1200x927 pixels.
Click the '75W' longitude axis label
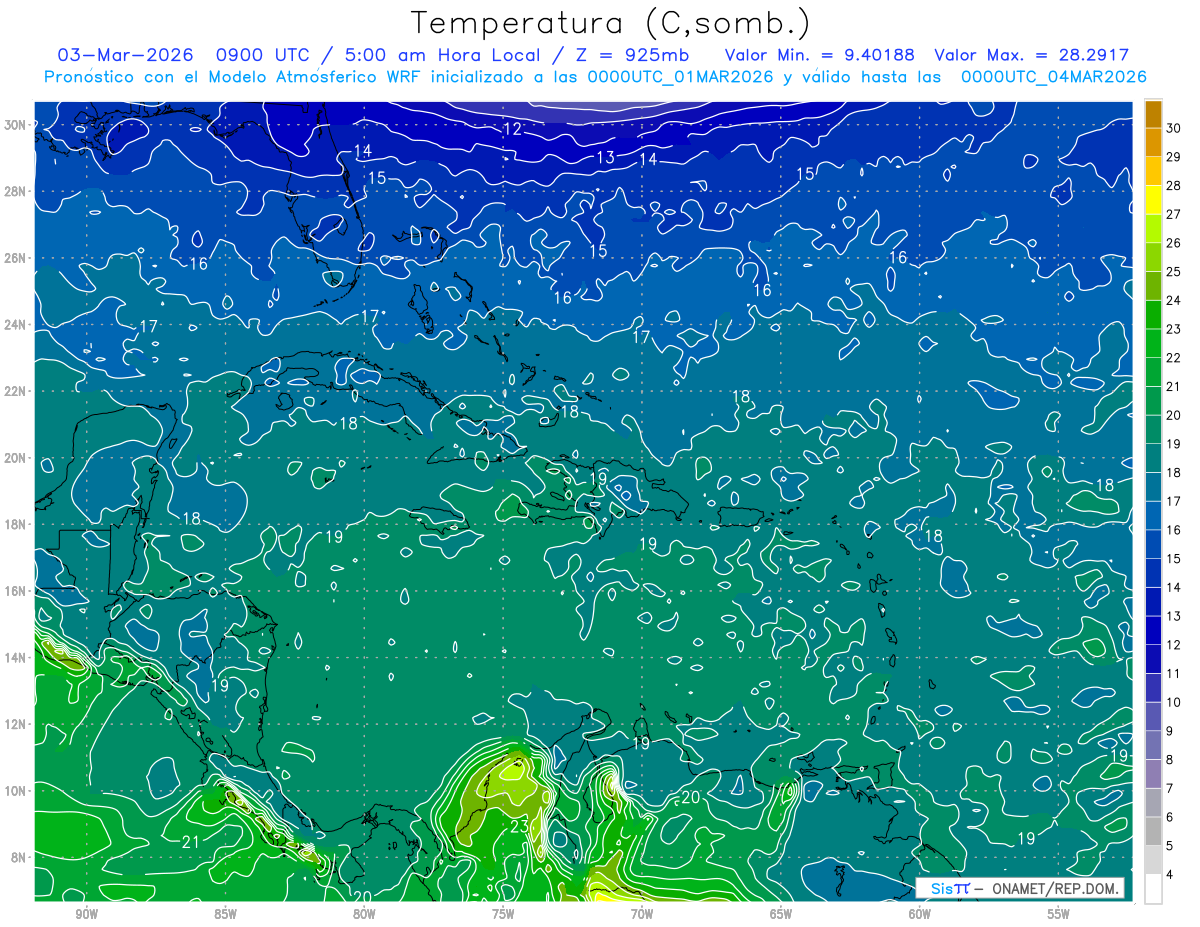pos(503,914)
